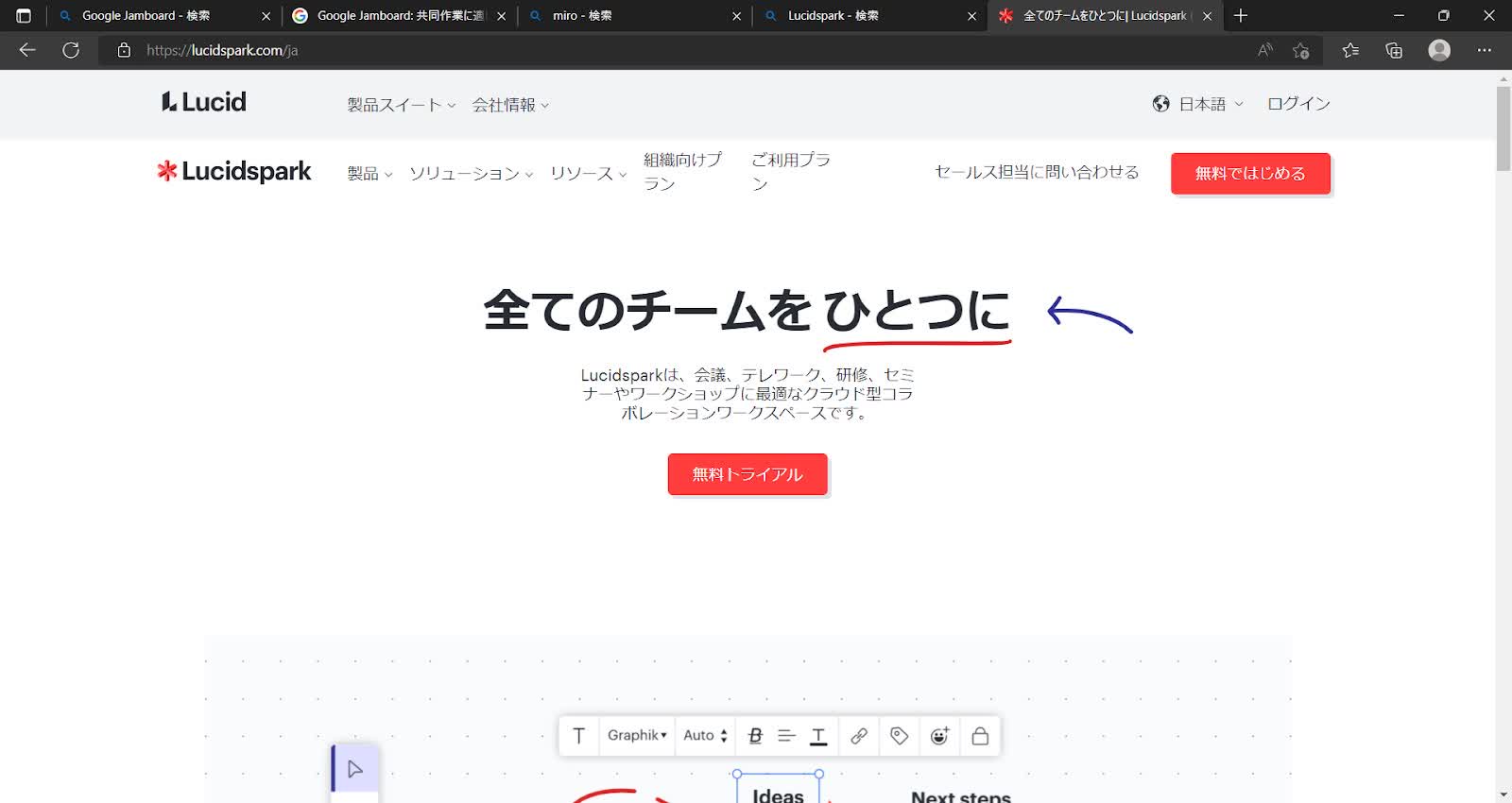Expand the 製品スイート dropdown
The width and height of the screenshot is (1512, 803).
pos(401,105)
